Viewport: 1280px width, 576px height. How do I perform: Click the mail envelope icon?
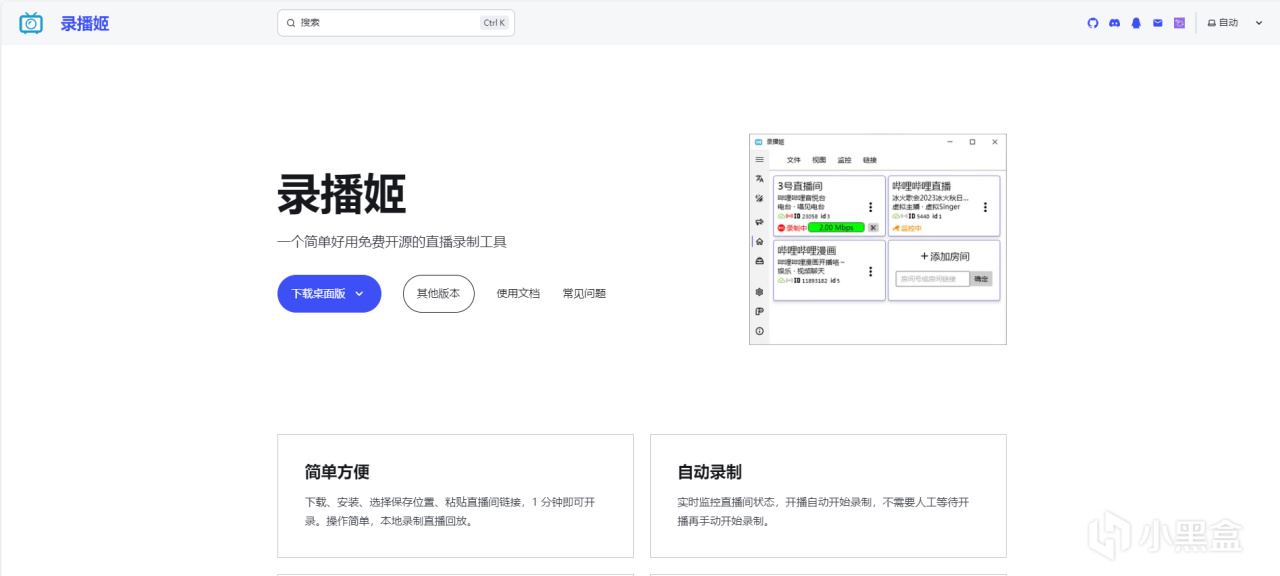pyautogui.click(x=1158, y=23)
